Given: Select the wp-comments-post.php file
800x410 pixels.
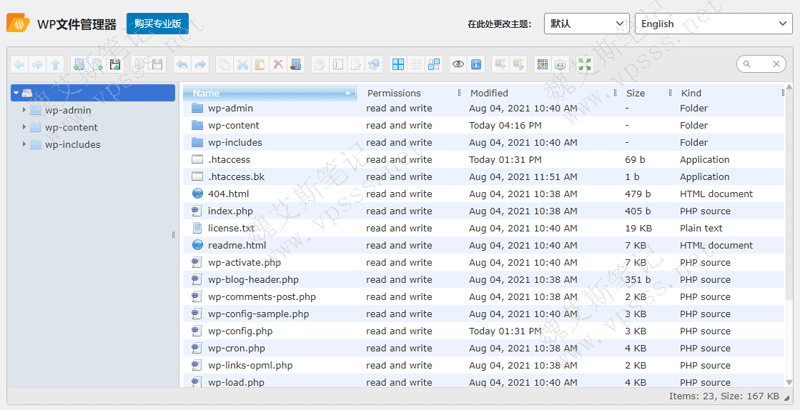Looking at the screenshot, I should (483, 297).
